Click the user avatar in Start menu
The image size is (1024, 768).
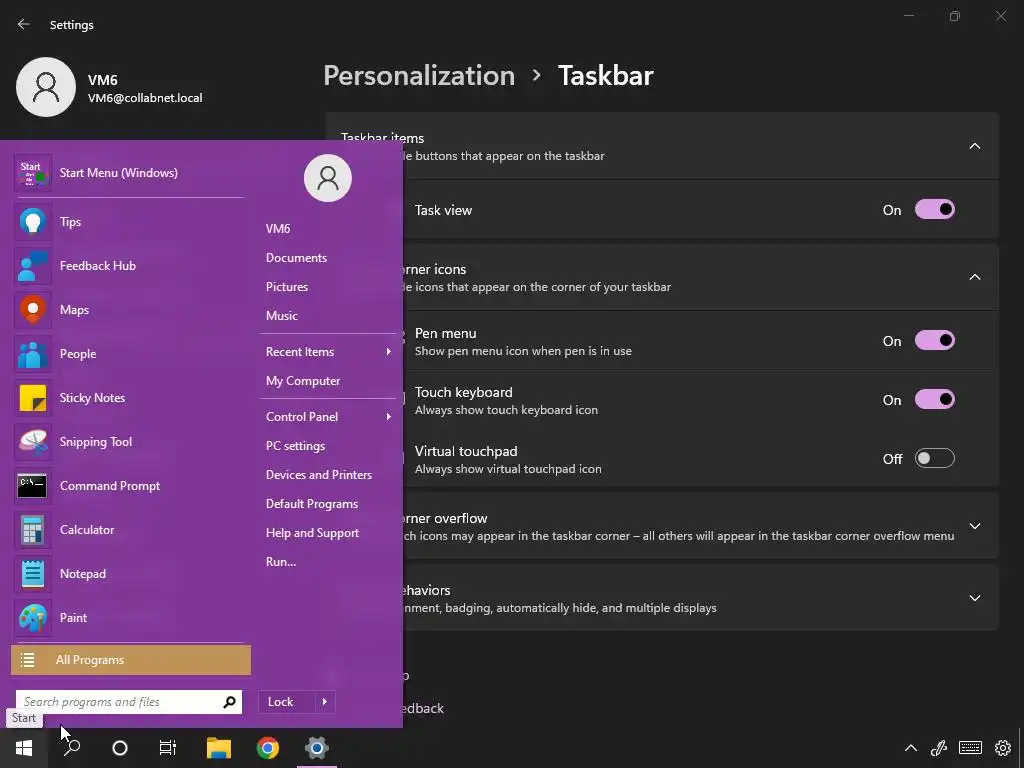pos(328,178)
